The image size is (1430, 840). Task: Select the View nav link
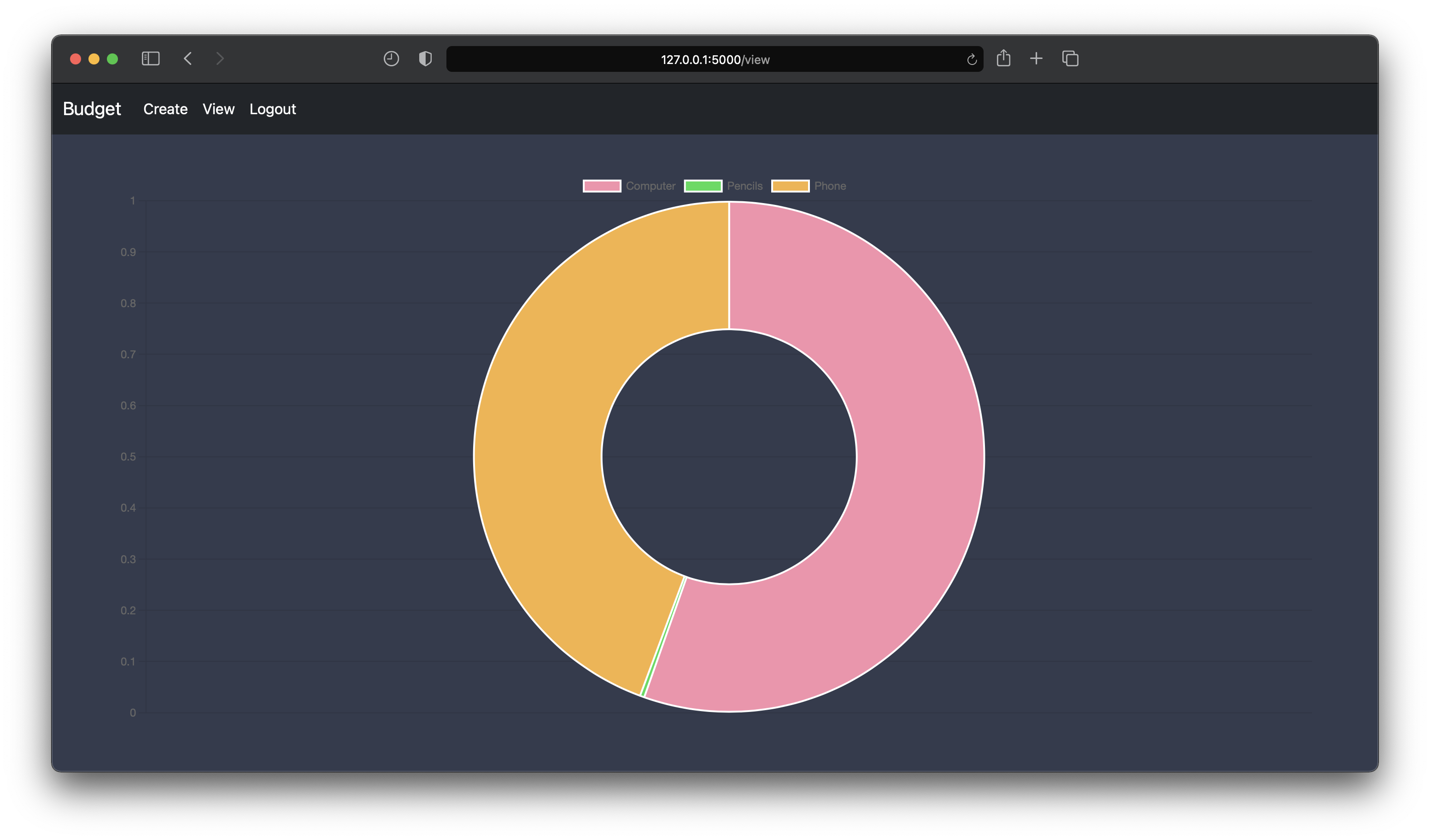tap(218, 109)
